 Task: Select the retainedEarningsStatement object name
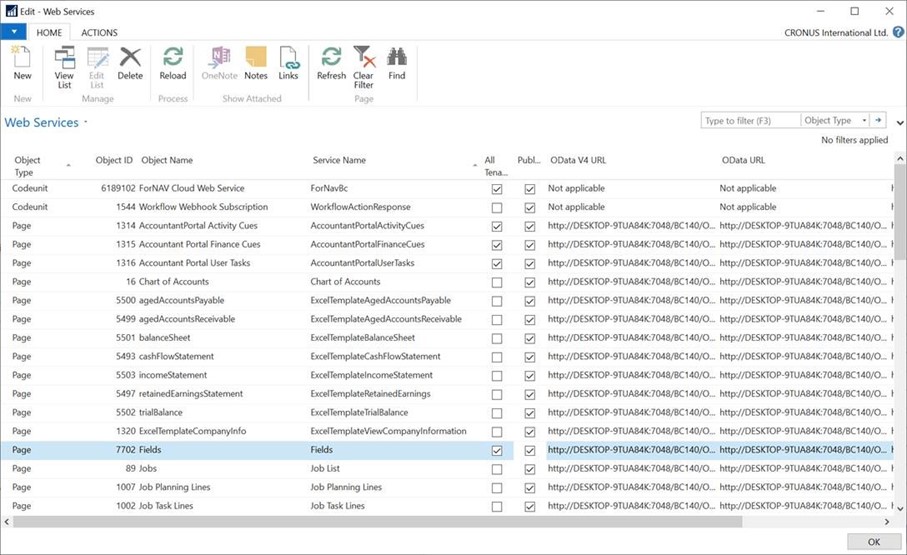pyautogui.click(x=191, y=394)
